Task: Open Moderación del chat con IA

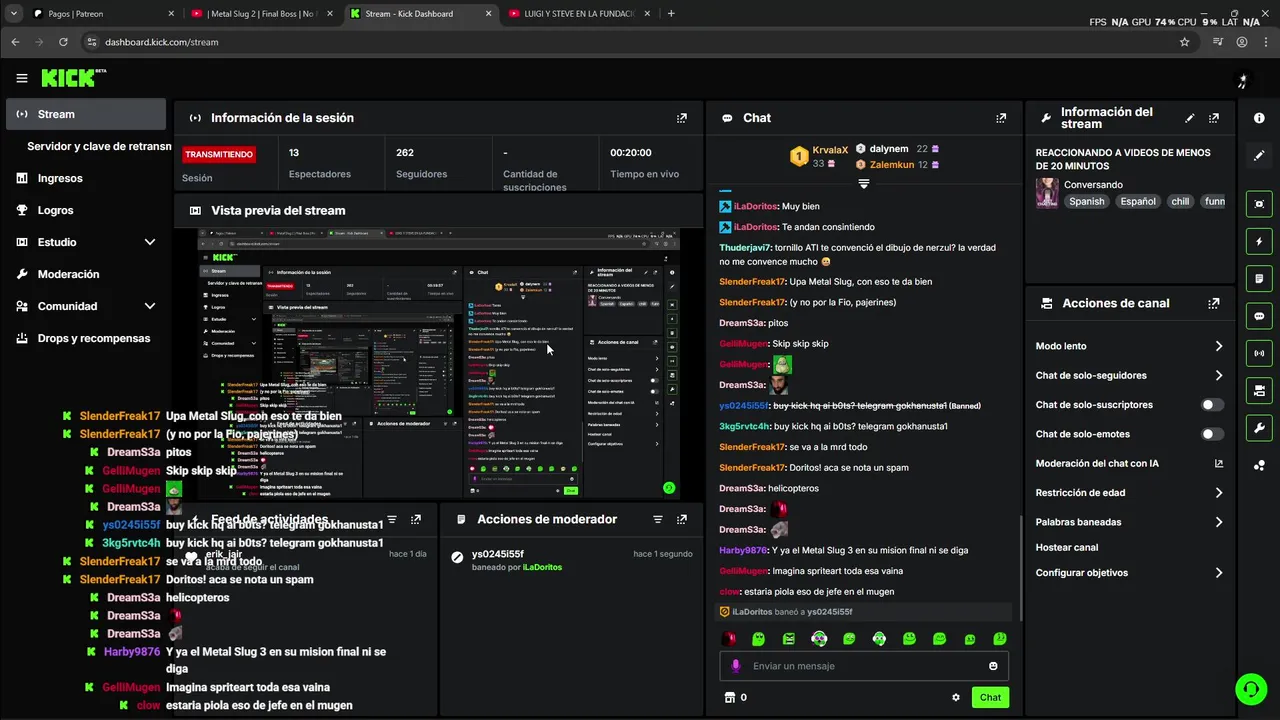Action: pos(1129,463)
